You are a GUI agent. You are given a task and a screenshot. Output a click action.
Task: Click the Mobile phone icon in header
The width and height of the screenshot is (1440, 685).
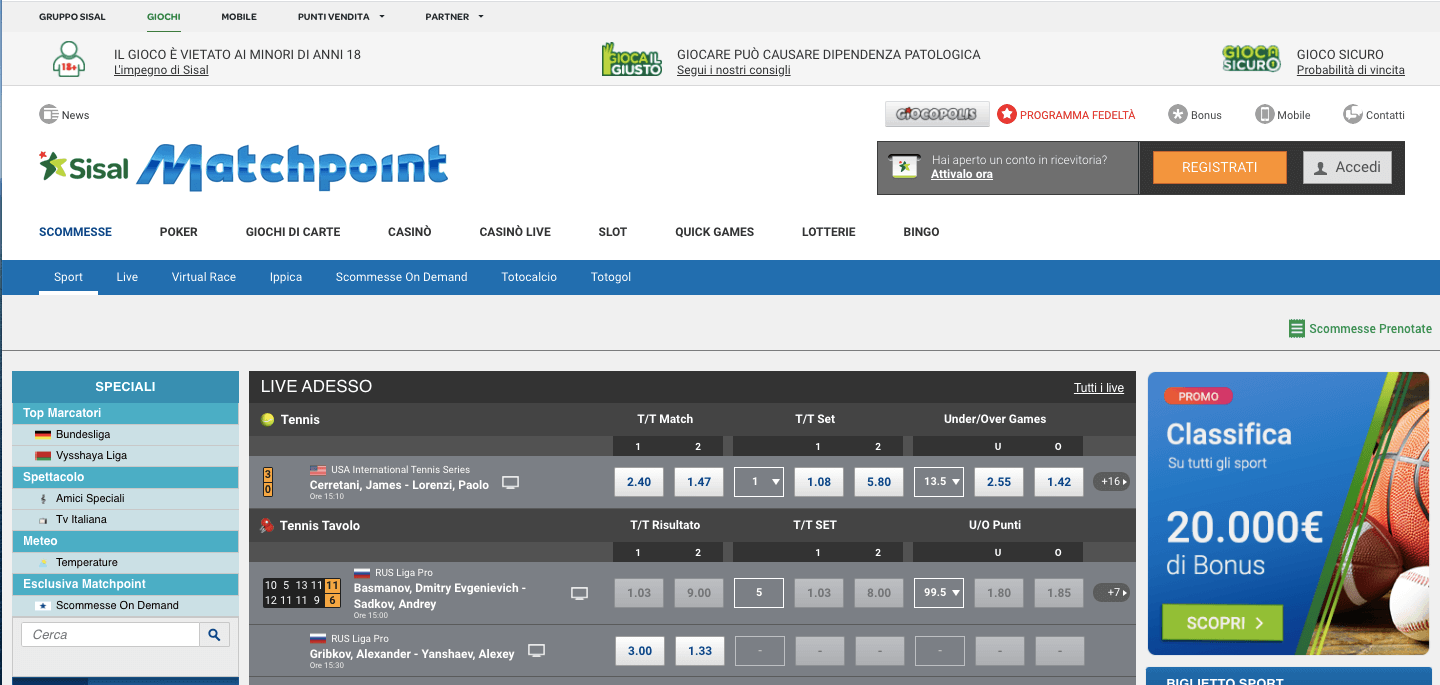click(x=1265, y=114)
